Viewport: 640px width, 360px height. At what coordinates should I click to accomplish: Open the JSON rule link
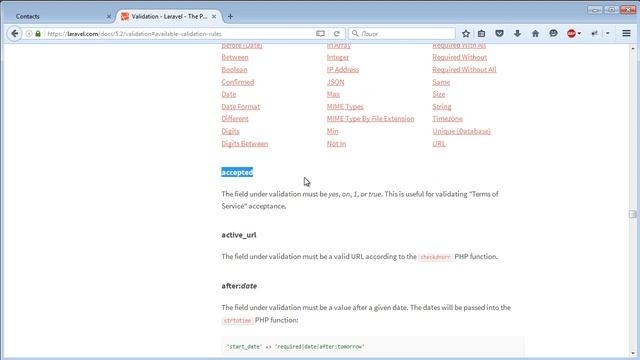click(x=336, y=82)
